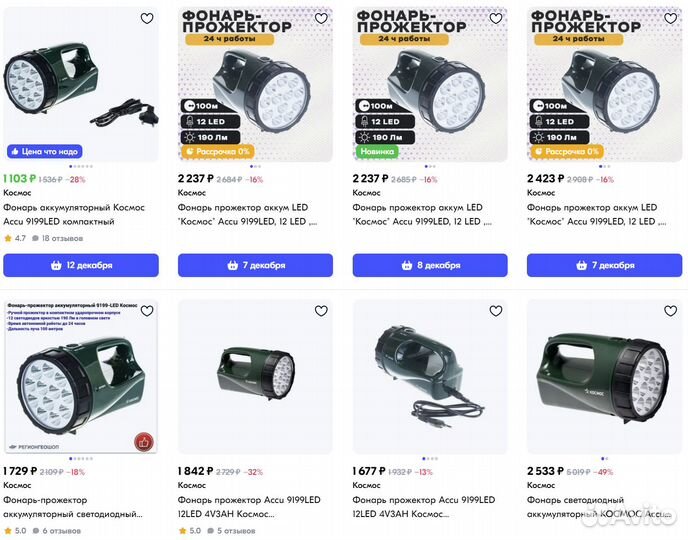The image size is (688, 540).
Task: Click heart icon on the 2 423 ₽ card
Action: [669, 19]
